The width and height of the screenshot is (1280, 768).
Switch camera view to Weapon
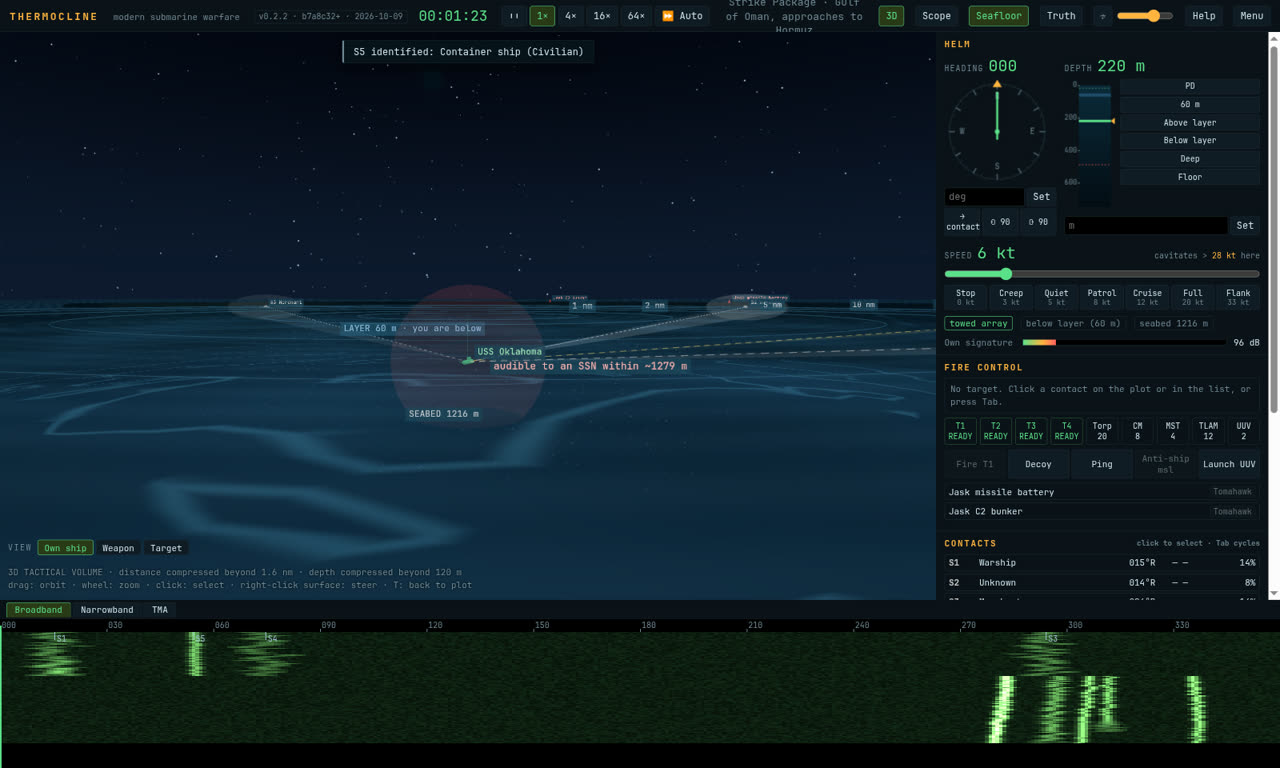click(118, 548)
